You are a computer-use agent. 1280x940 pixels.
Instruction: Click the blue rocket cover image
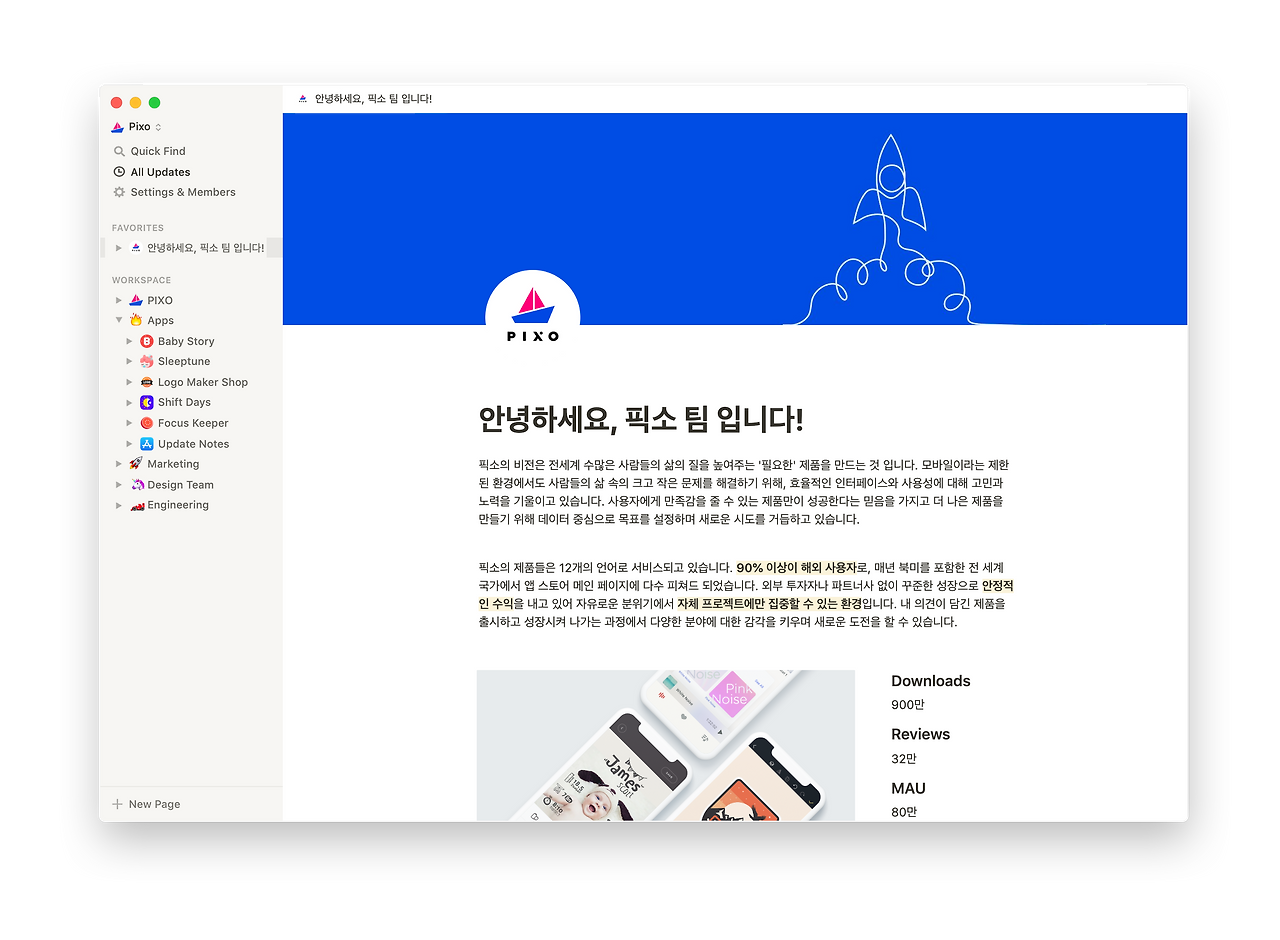tap(735, 219)
